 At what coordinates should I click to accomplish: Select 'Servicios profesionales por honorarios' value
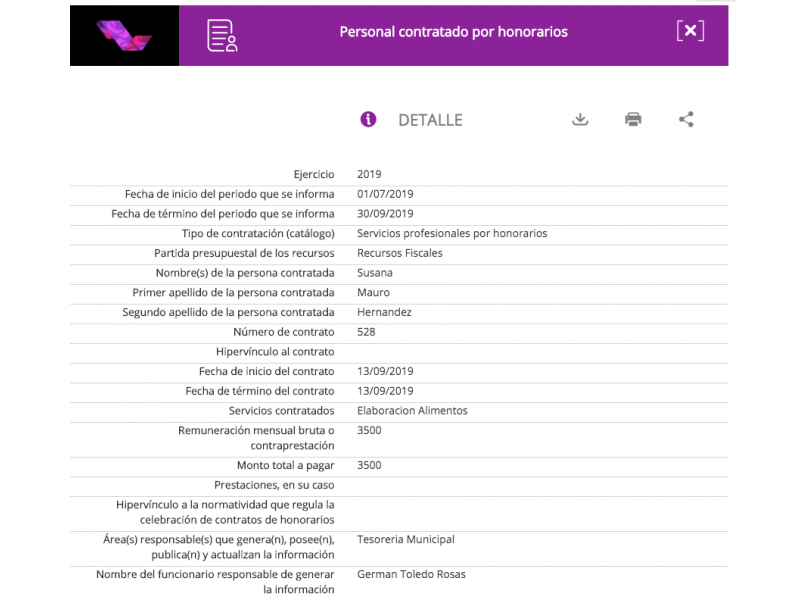coord(452,234)
